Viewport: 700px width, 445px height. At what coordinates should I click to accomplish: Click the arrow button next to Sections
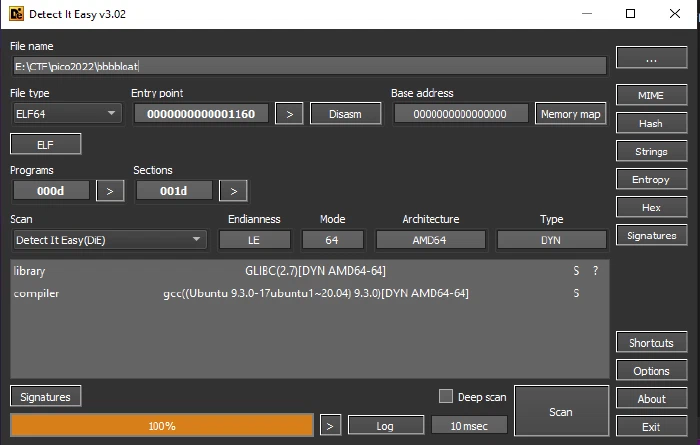233,191
